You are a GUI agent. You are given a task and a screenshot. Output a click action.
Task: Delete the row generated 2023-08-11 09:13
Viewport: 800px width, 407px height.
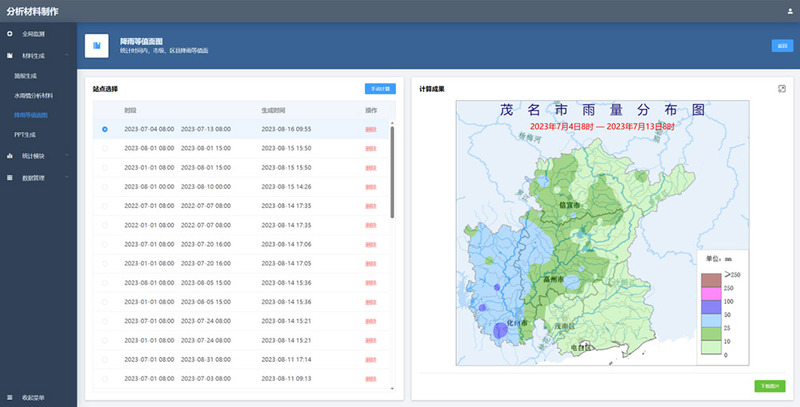click(371, 379)
